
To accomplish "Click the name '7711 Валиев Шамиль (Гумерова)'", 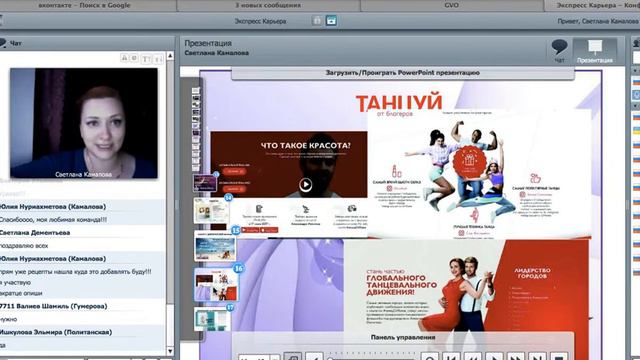I will click(53, 306).
